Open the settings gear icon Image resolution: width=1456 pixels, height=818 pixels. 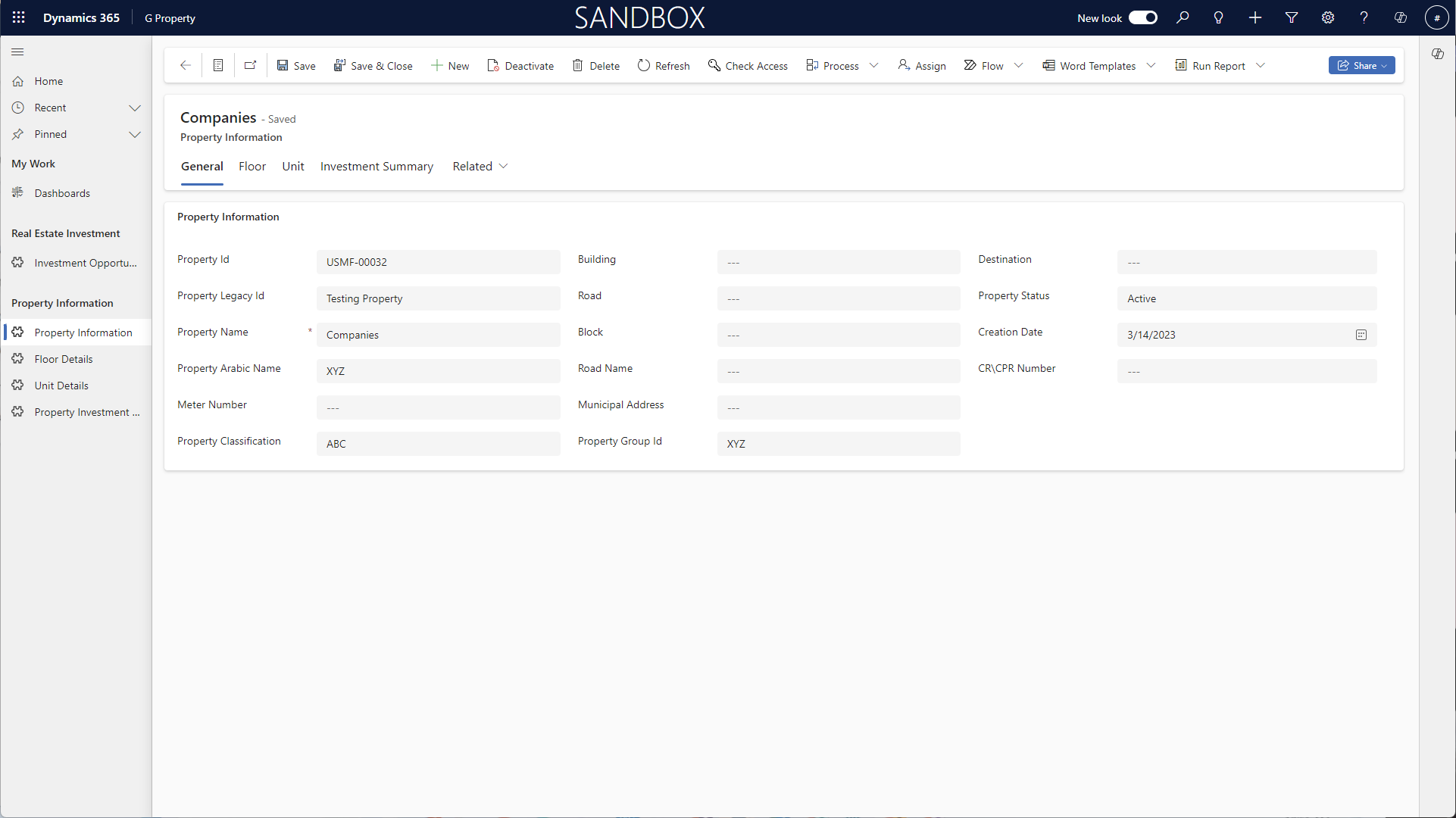tap(1328, 17)
